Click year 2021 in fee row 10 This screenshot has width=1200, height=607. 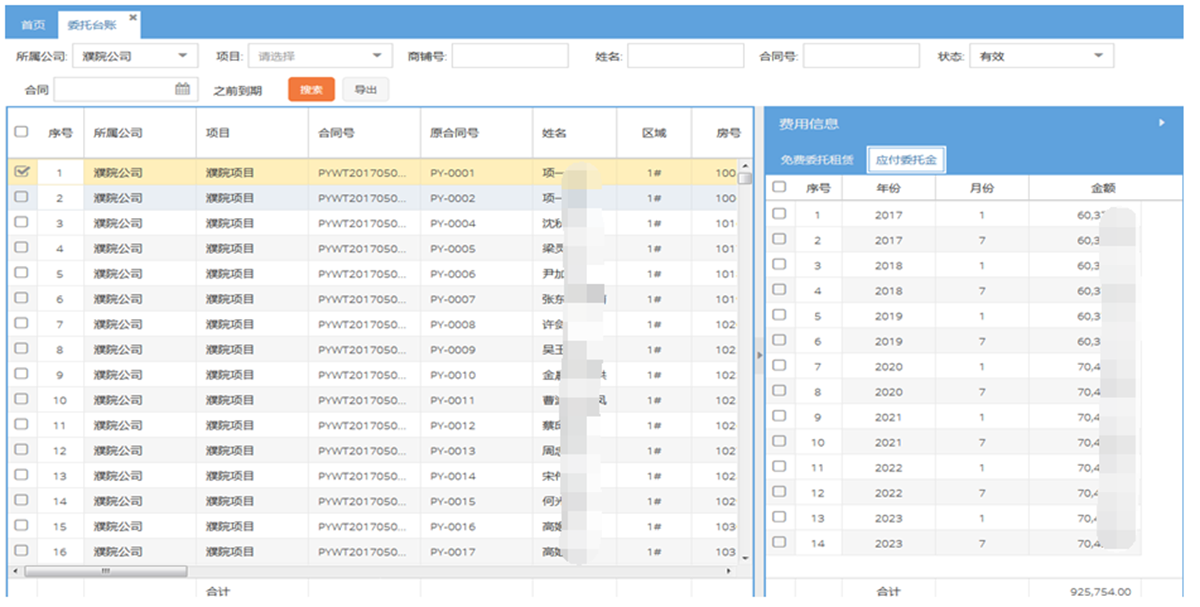888,442
